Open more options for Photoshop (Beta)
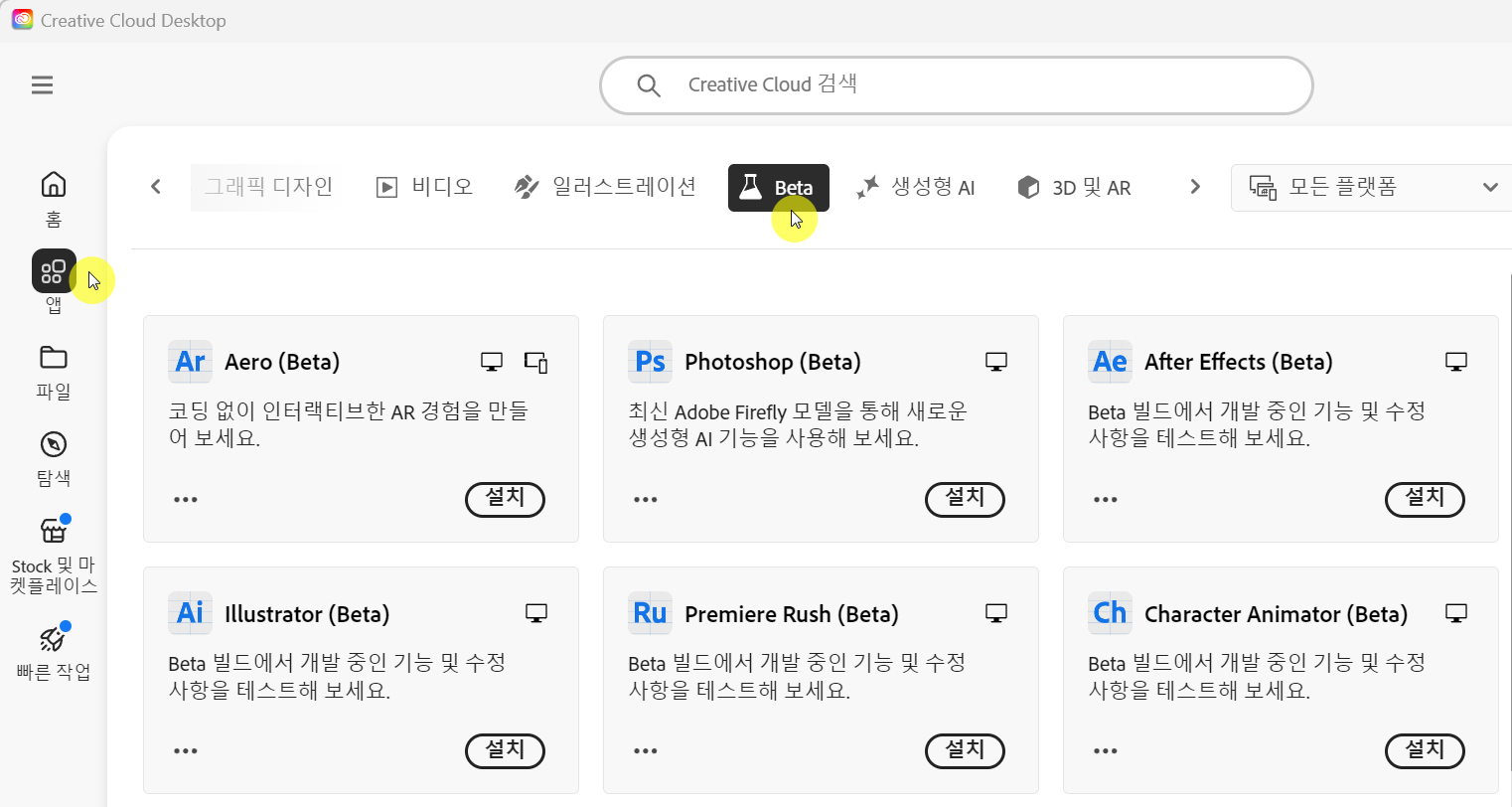1512x807 pixels. click(646, 499)
